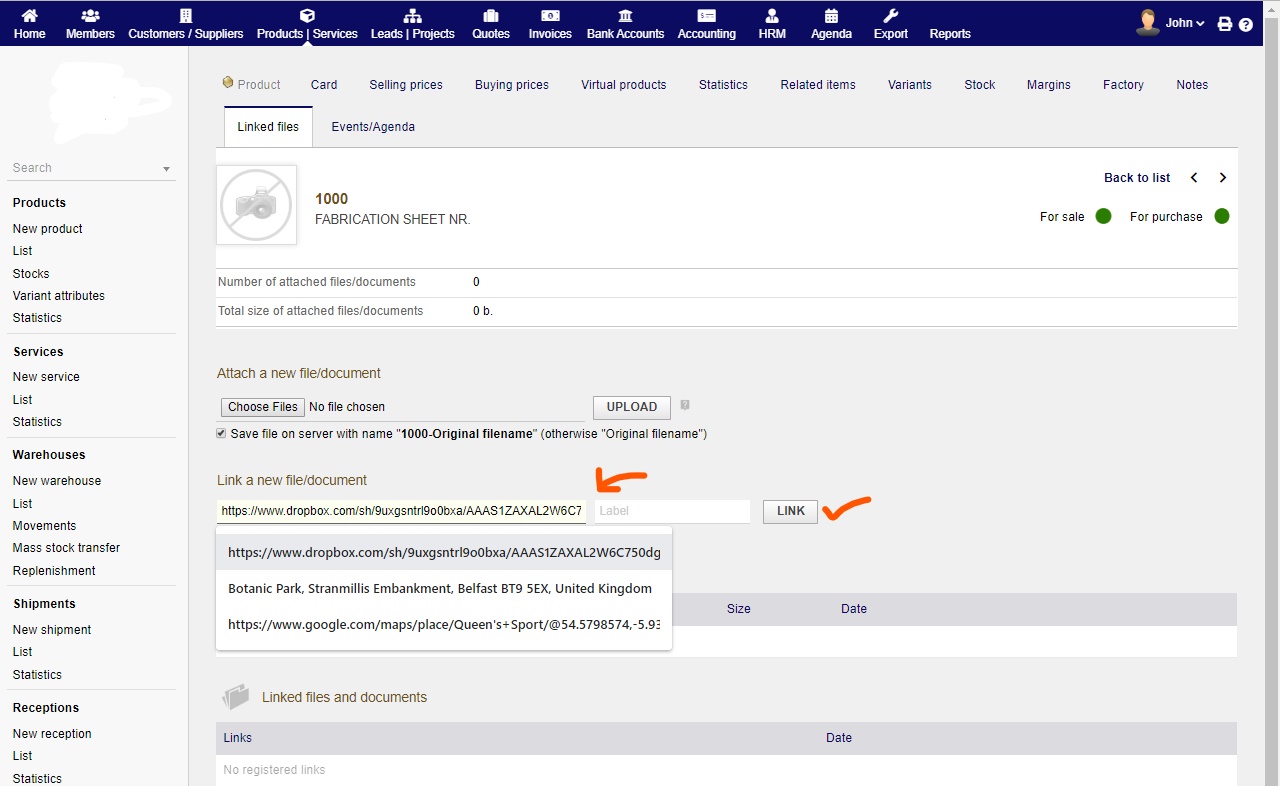Open the Bank Accounts icon
The height and width of the screenshot is (786, 1280).
coord(625,16)
